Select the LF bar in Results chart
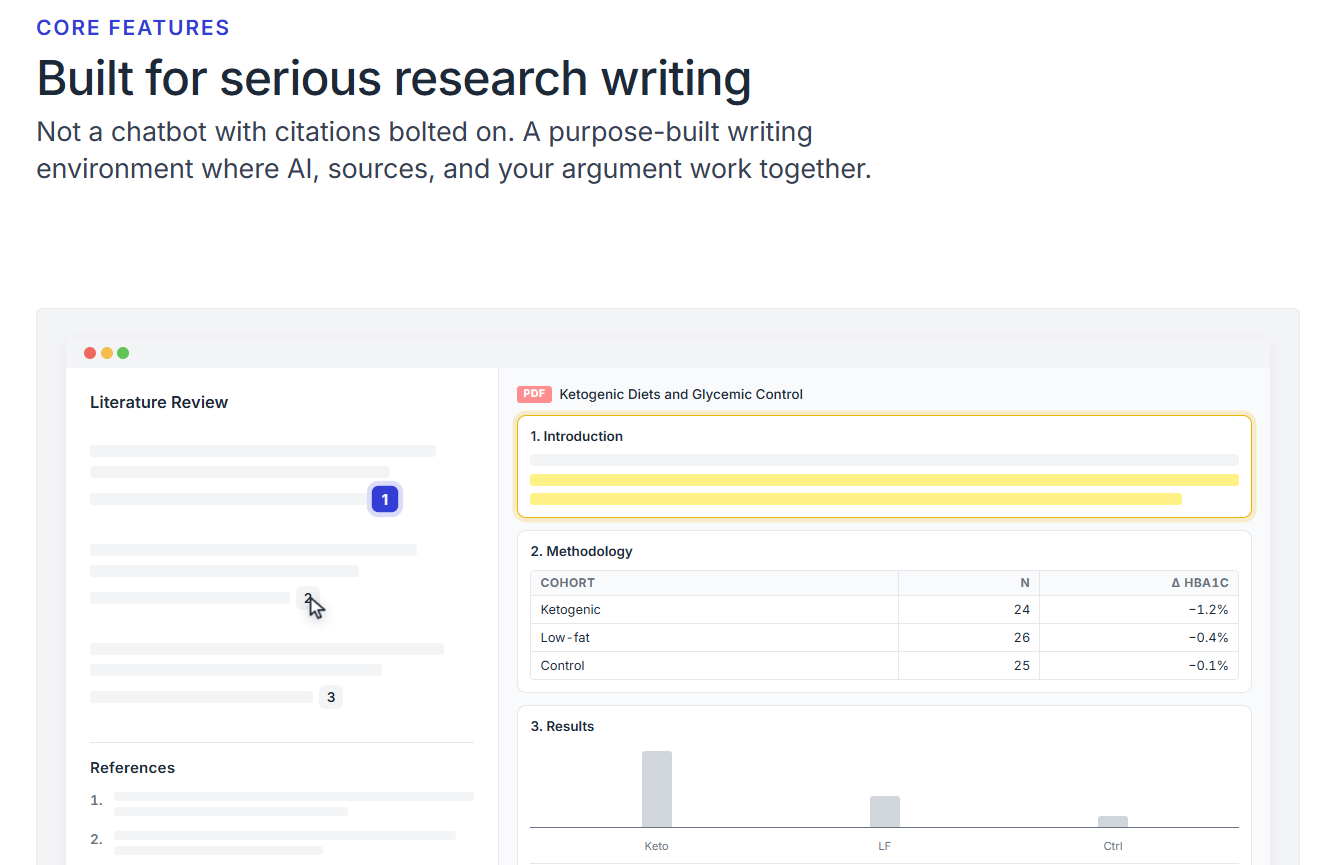This screenshot has height=865, width=1336. 885,811
